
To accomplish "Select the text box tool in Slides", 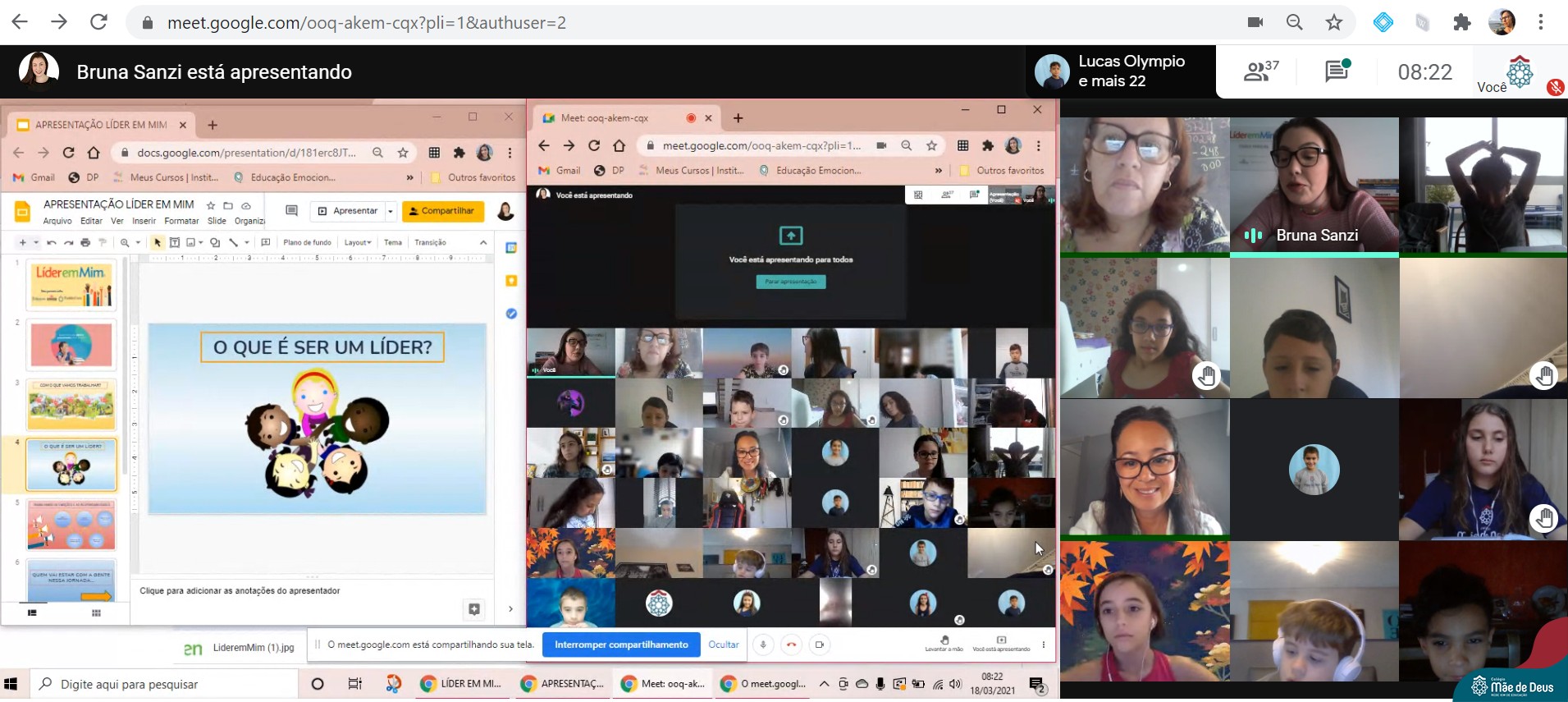I will click(x=174, y=242).
